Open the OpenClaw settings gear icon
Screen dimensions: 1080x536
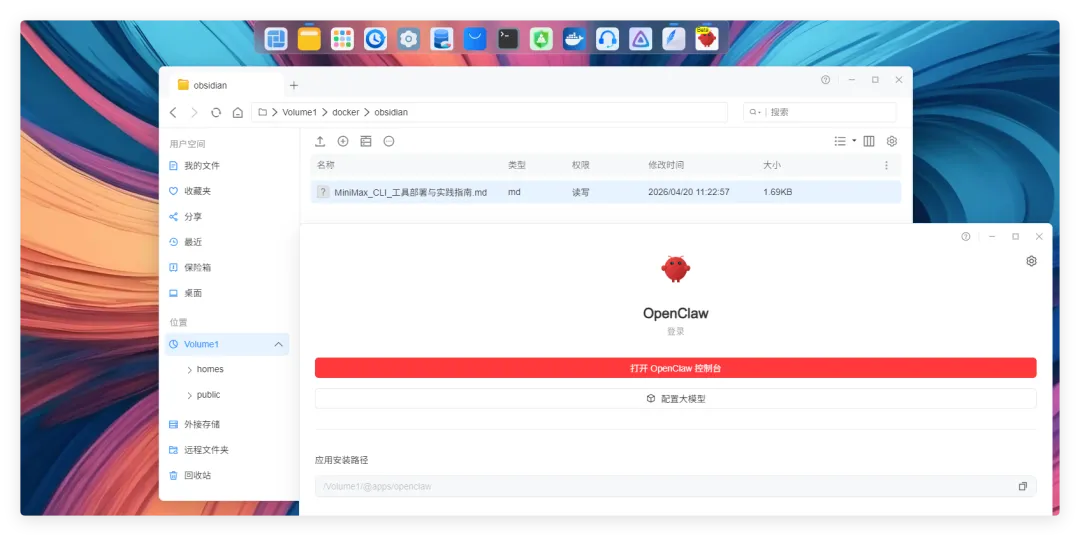pos(1031,261)
